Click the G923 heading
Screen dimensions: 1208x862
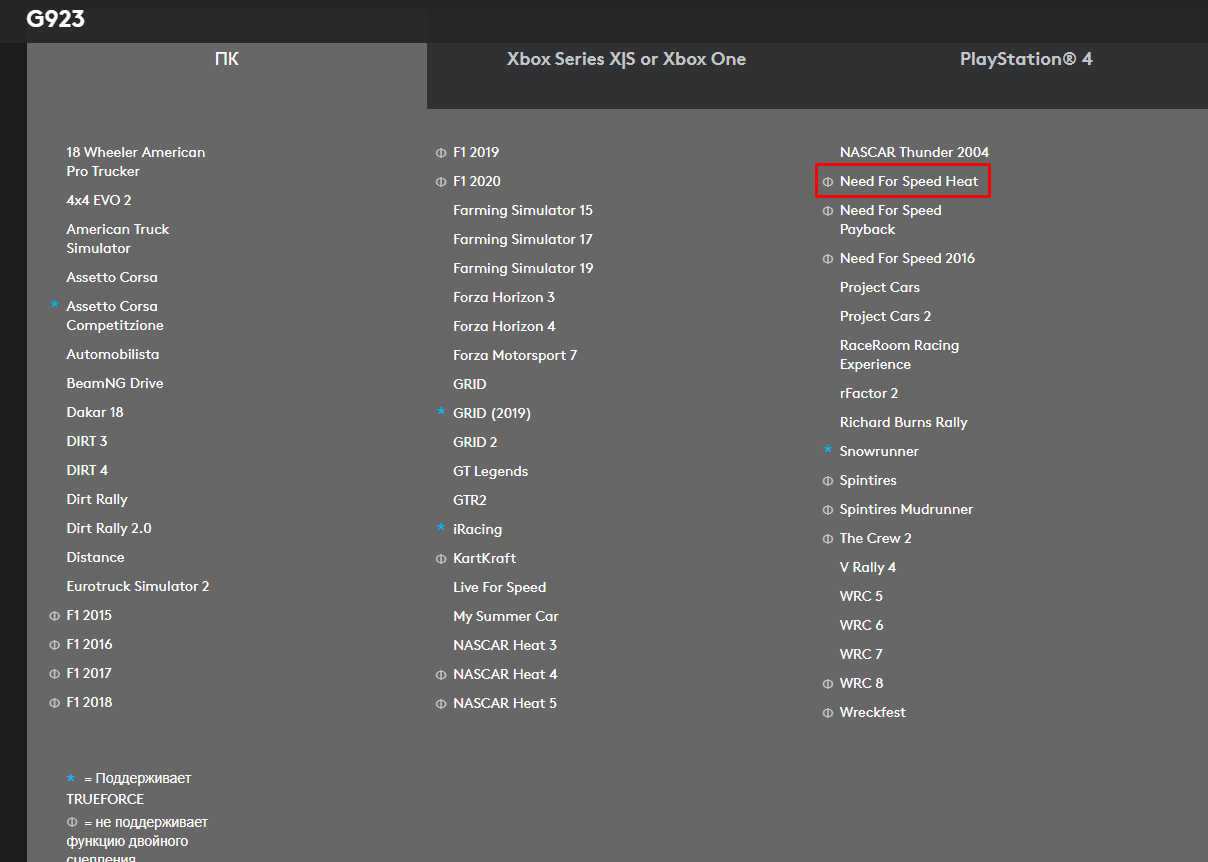(x=56, y=19)
